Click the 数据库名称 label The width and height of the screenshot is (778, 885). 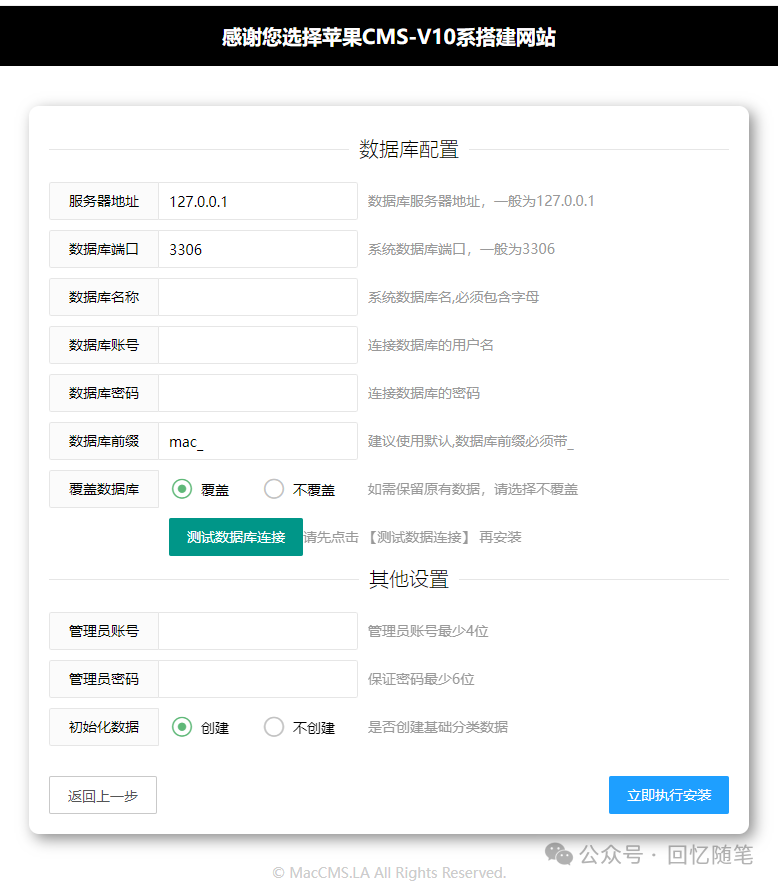tap(104, 297)
